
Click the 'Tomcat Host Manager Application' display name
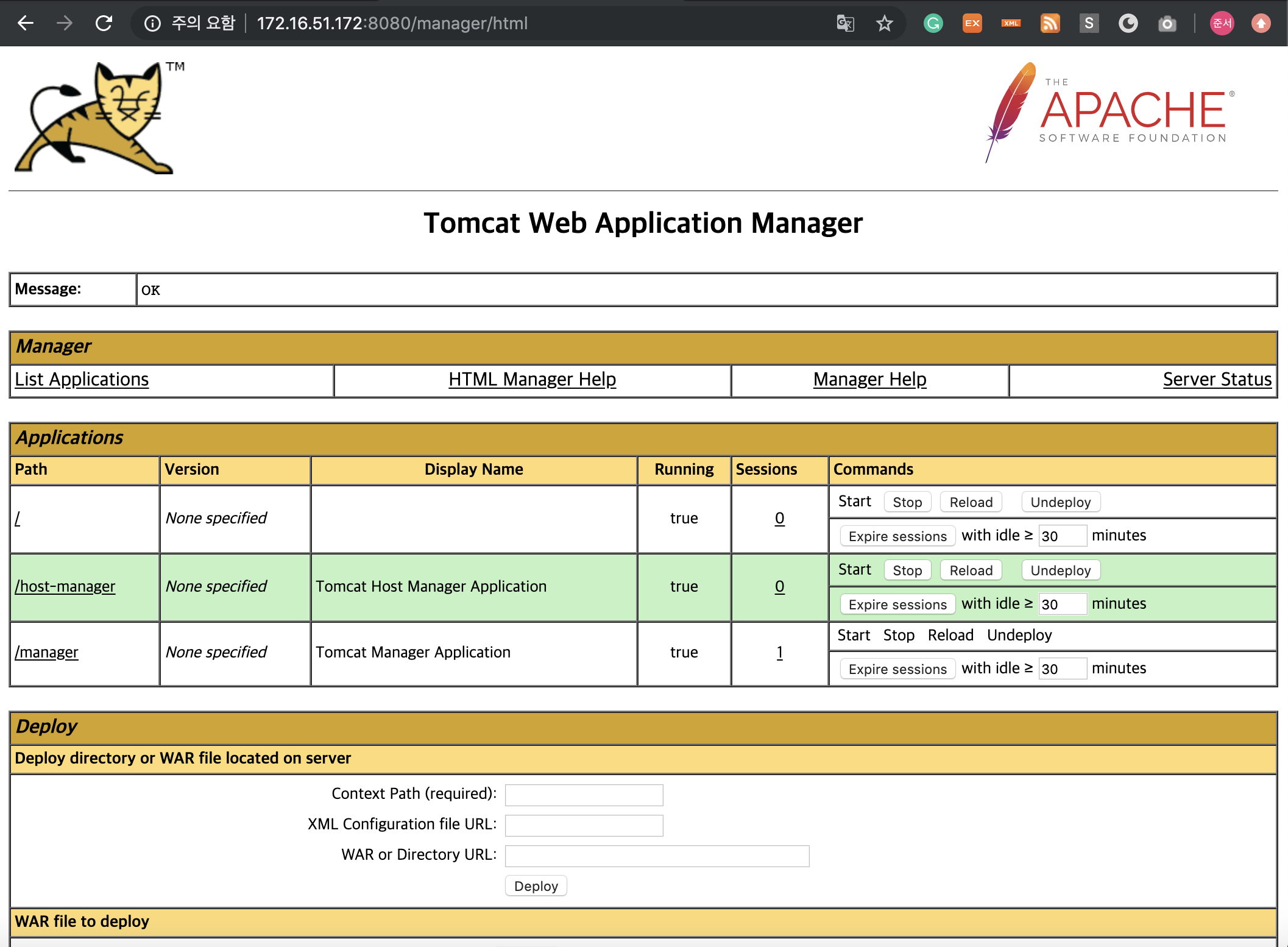coord(431,586)
